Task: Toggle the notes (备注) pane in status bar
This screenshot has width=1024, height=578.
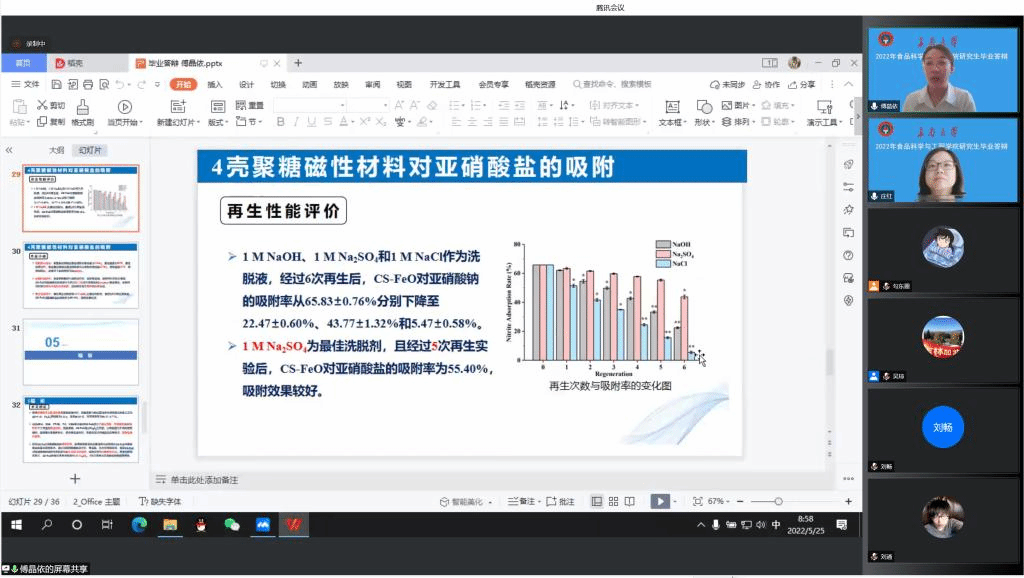Action: [521, 501]
